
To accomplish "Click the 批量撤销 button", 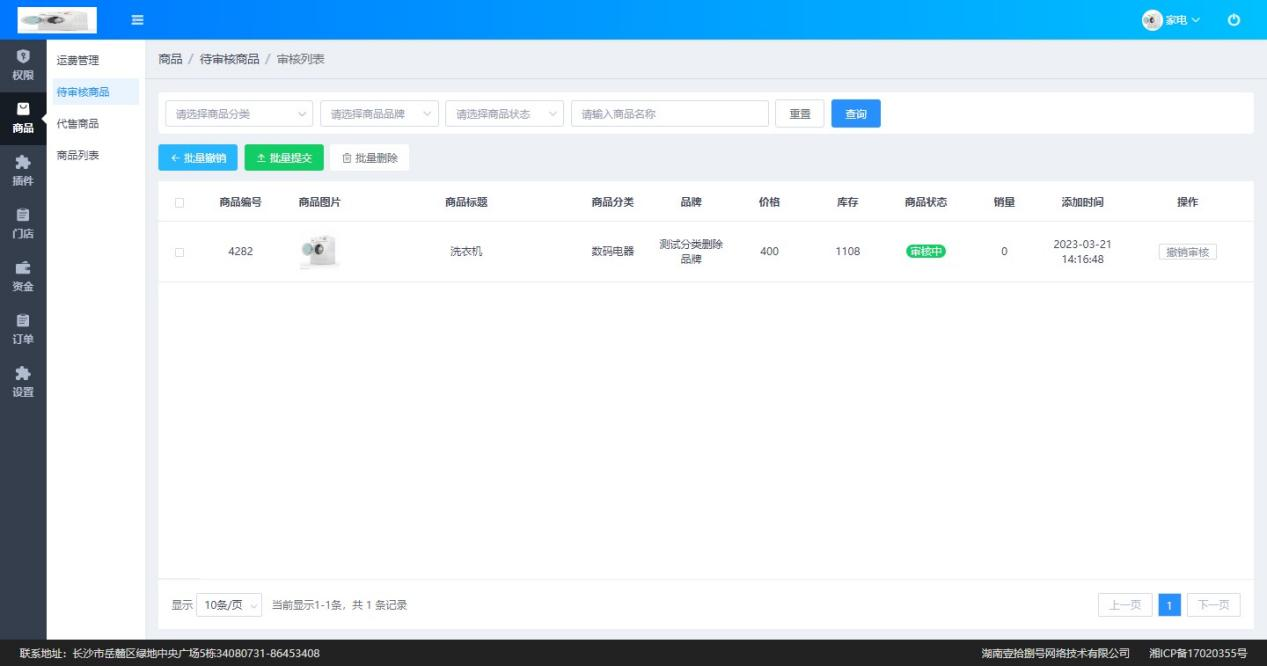I will click(198, 158).
